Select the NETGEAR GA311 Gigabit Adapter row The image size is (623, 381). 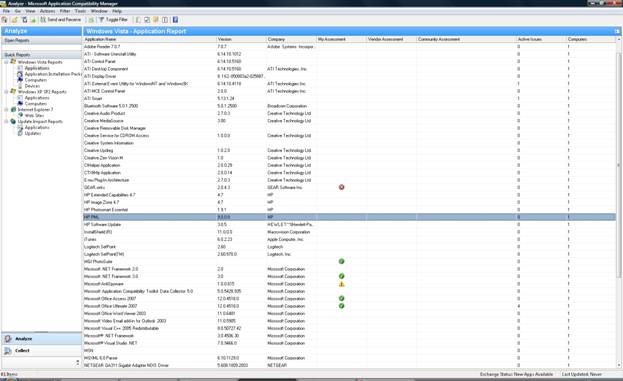tap(349, 365)
